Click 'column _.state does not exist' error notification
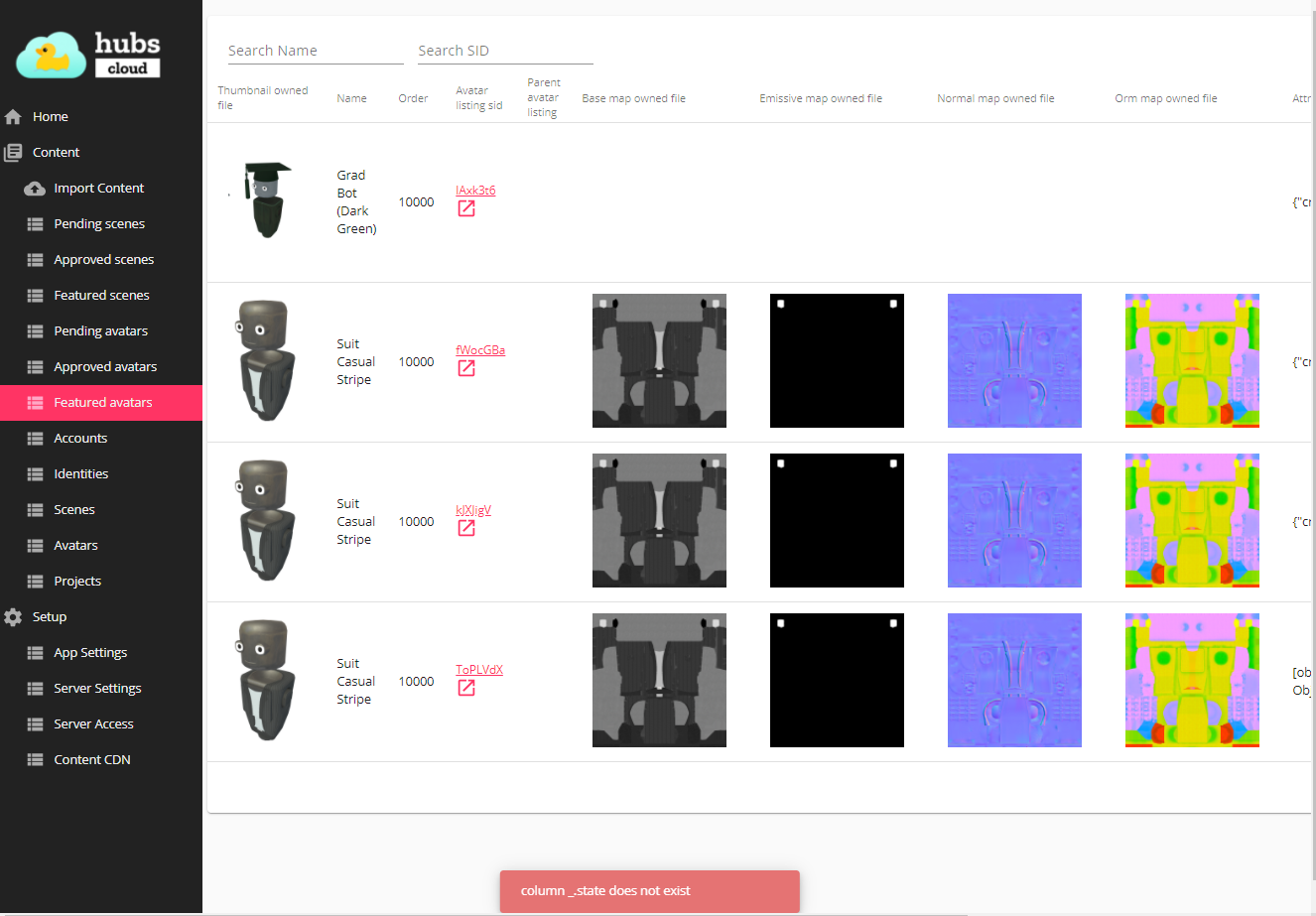 pyautogui.click(x=650, y=891)
